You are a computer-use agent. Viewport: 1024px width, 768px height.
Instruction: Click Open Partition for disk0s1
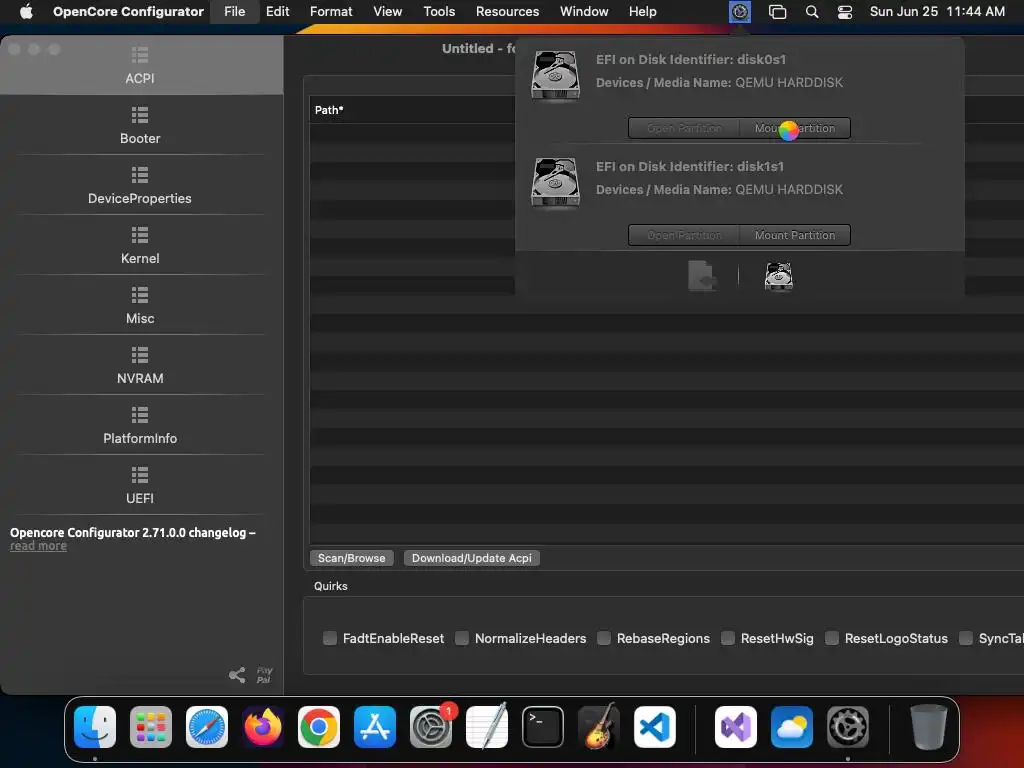pos(684,128)
